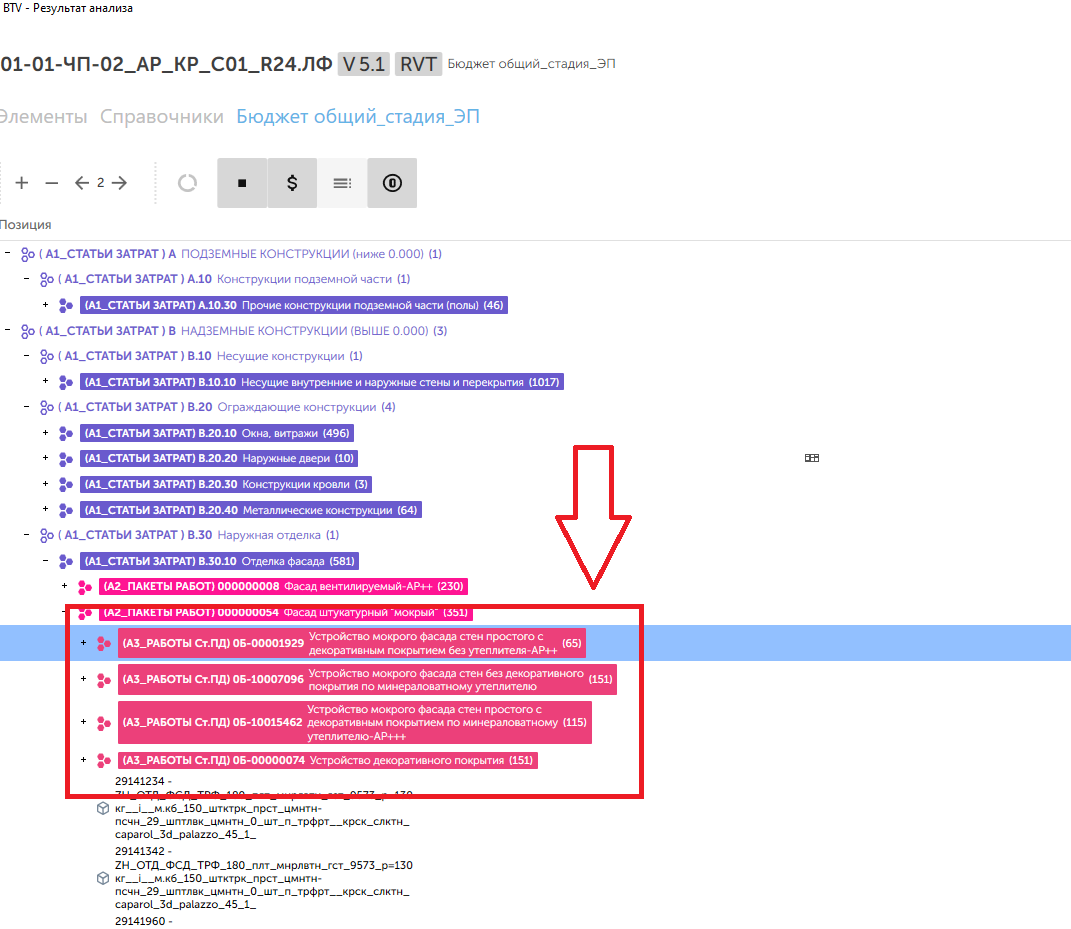Image resolution: width=1071 pixels, height=929 pixels.
Task: Select Фасад штукатурный "мокрый" (351) package
Action: 285,613
